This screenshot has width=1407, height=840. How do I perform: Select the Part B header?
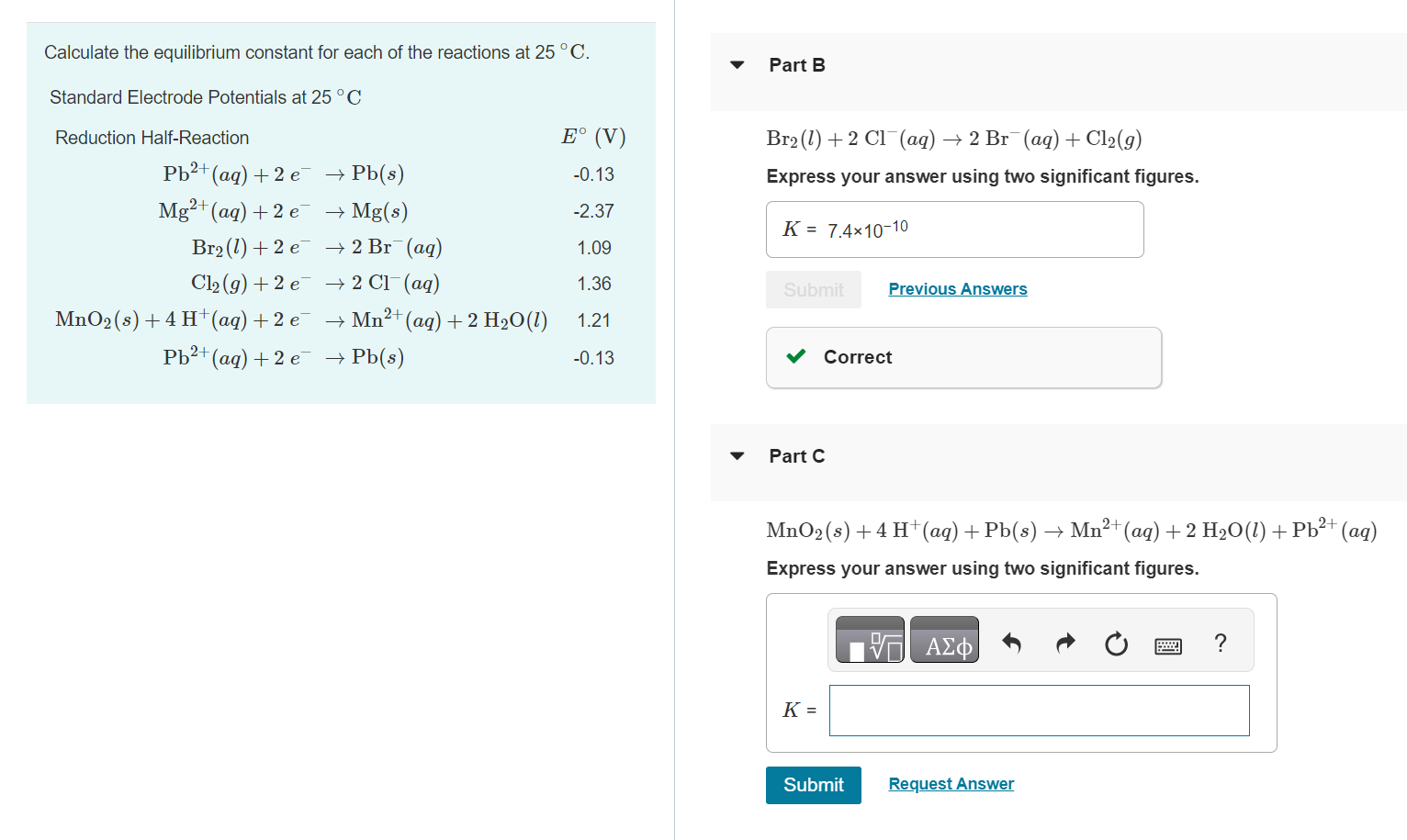796,65
